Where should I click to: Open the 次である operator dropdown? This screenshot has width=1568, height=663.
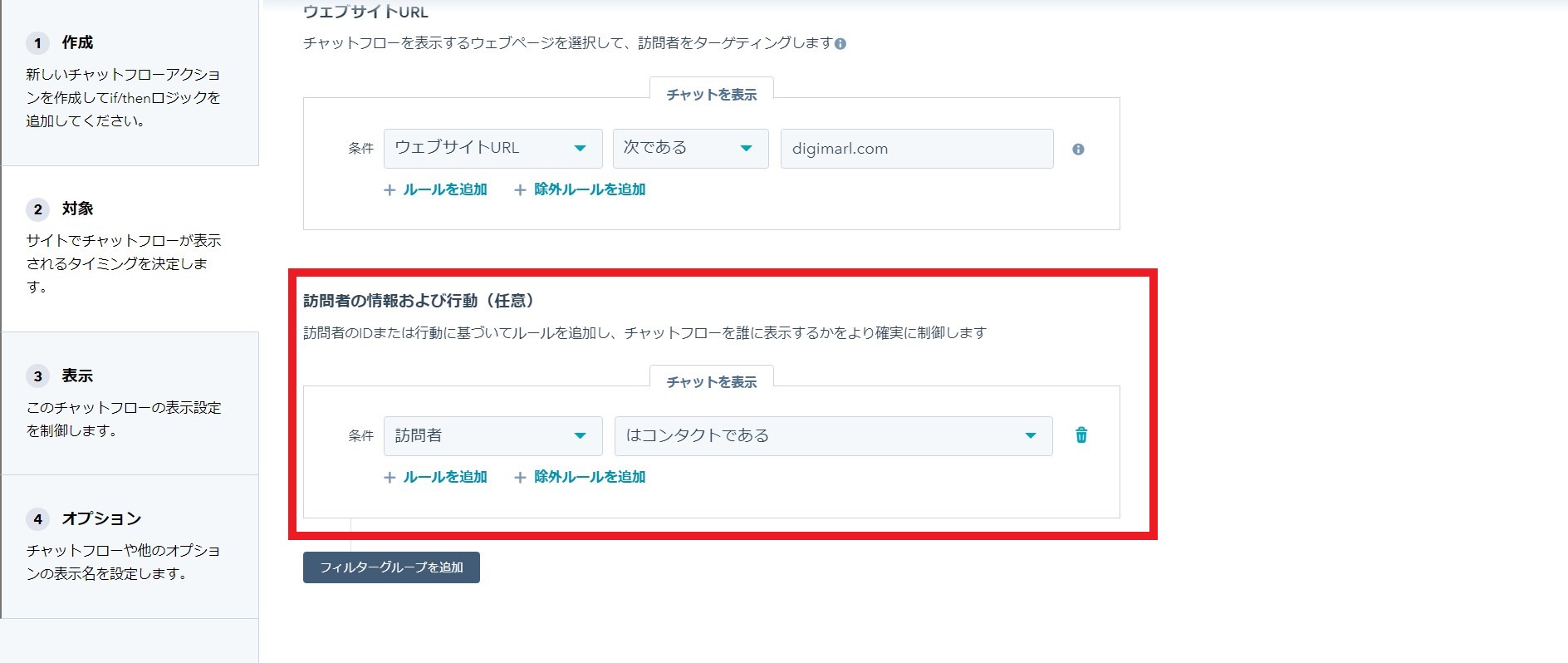pos(690,149)
